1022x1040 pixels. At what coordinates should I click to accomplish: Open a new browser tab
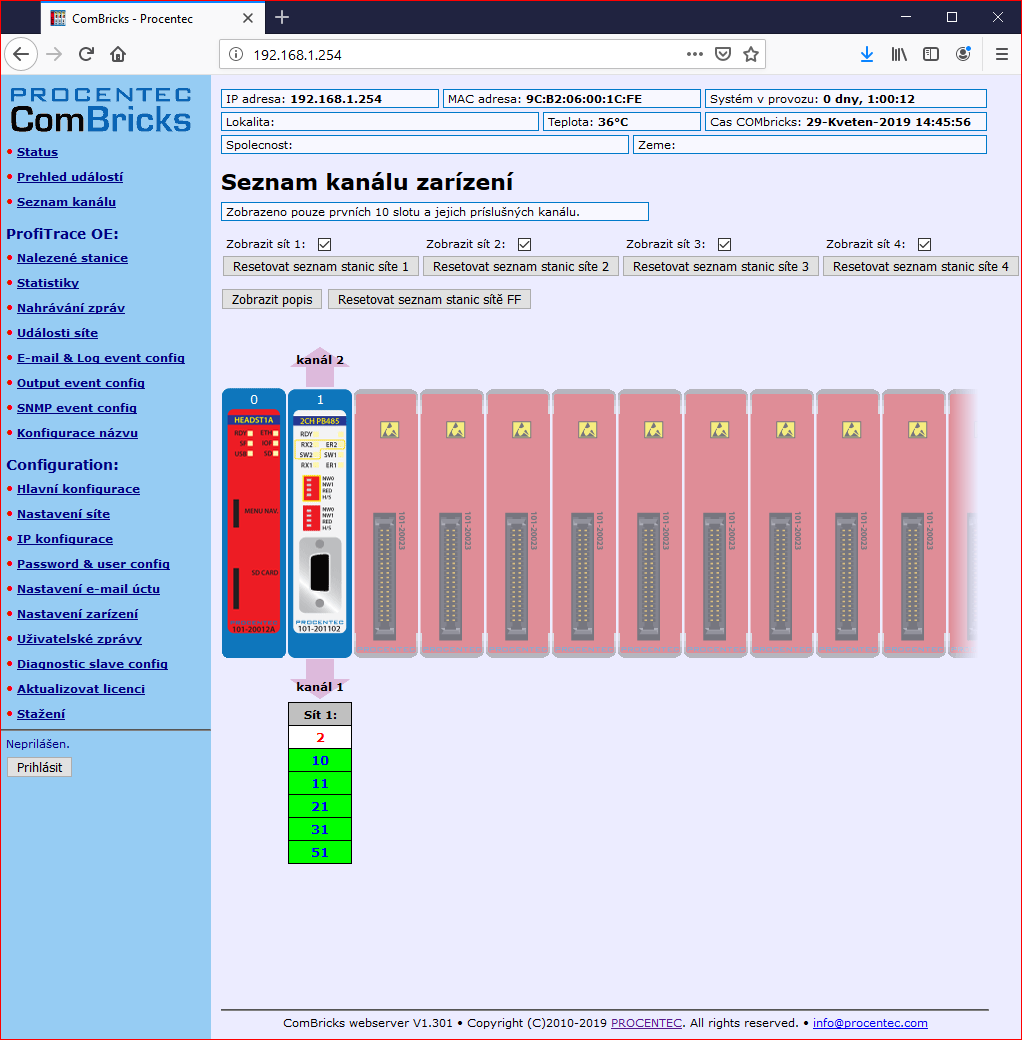[x=282, y=17]
